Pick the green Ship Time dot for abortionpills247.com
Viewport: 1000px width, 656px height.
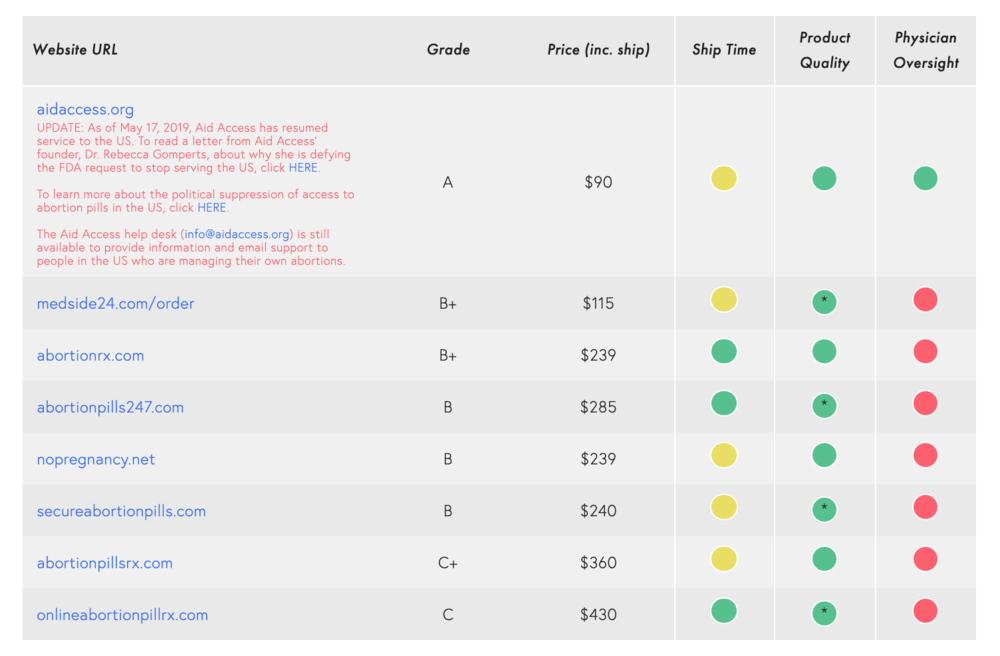click(x=724, y=404)
